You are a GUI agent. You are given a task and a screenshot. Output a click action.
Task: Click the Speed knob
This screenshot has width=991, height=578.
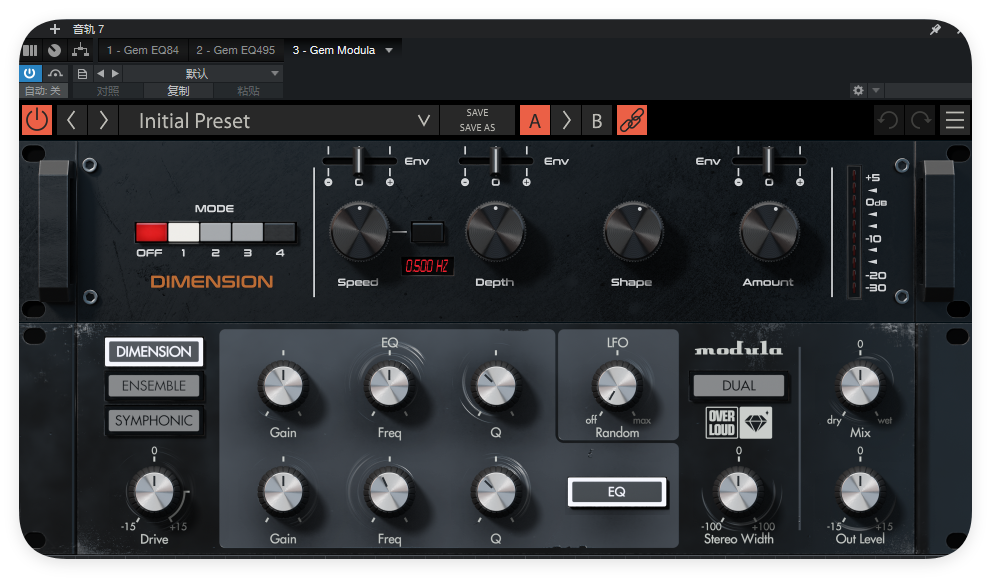click(x=359, y=232)
